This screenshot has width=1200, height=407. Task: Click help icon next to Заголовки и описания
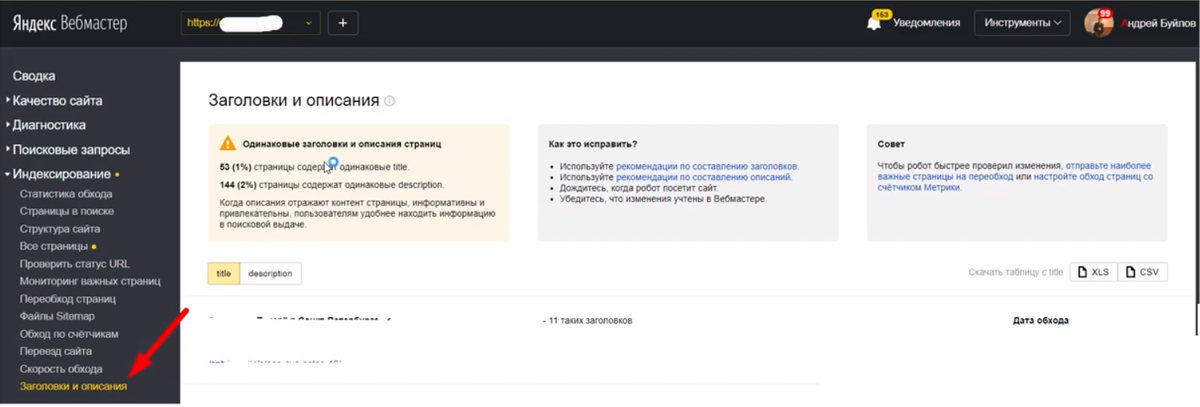[390, 101]
